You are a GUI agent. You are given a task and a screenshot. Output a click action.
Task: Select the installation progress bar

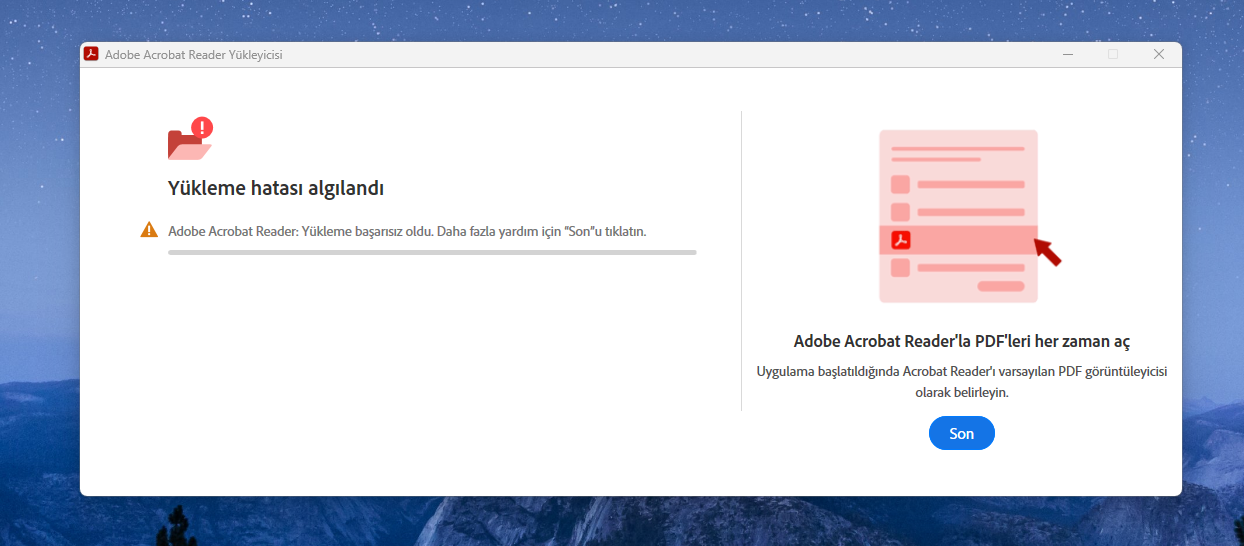coord(432,253)
